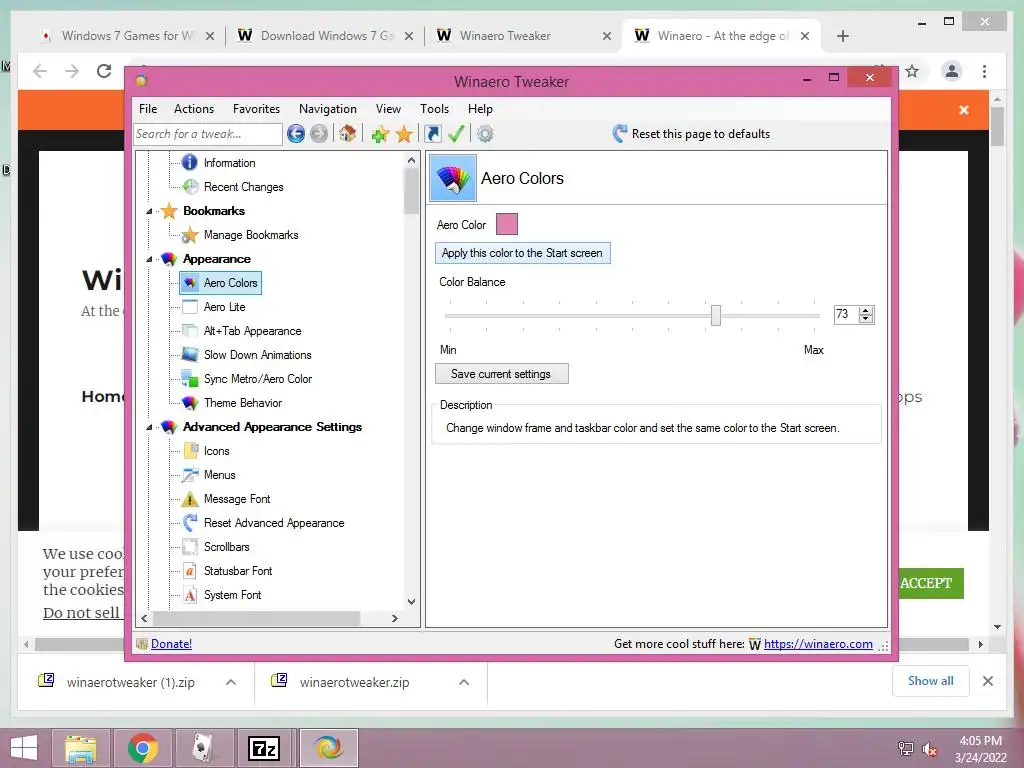Open the Navigation menu
This screenshot has height=768, width=1024.
click(x=328, y=109)
